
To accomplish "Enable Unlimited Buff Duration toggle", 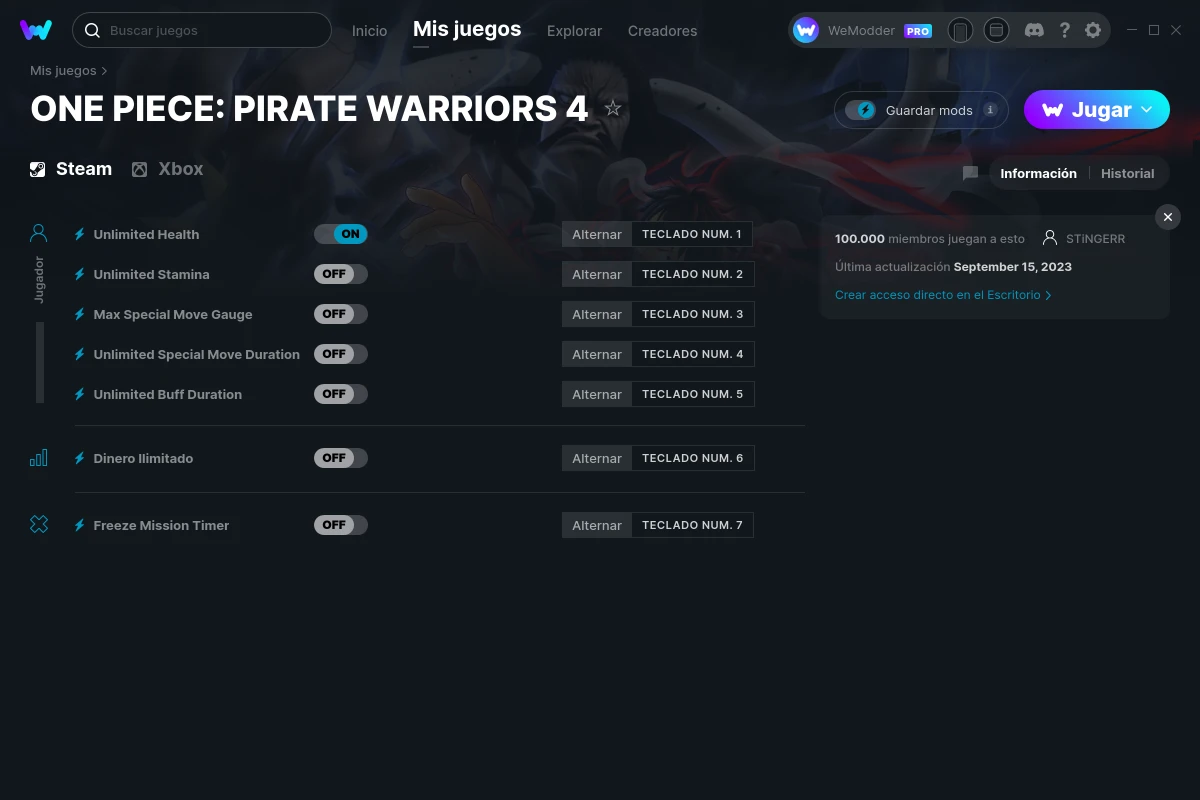I will point(341,394).
